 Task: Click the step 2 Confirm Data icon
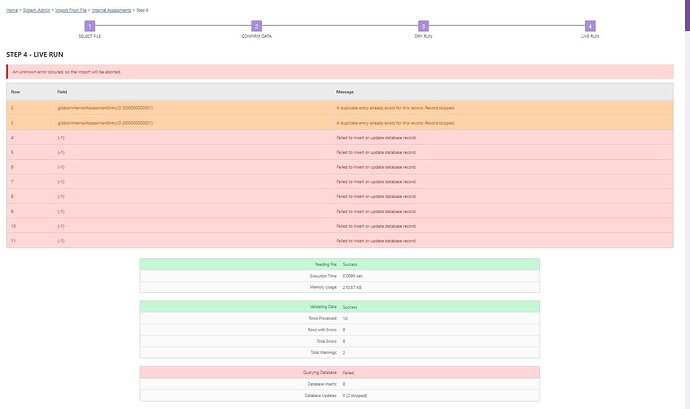coord(256,26)
